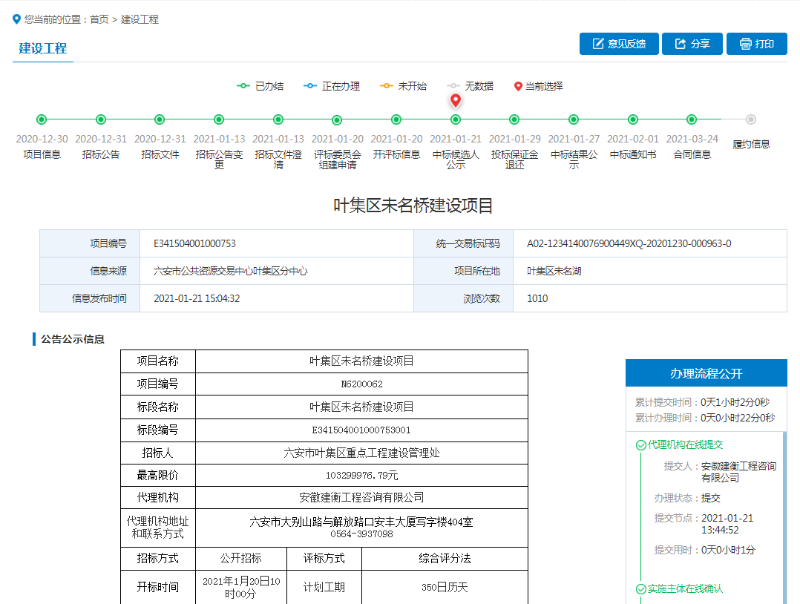Click project code E341504001000753
800x604 pixels.
pos(194,243)
